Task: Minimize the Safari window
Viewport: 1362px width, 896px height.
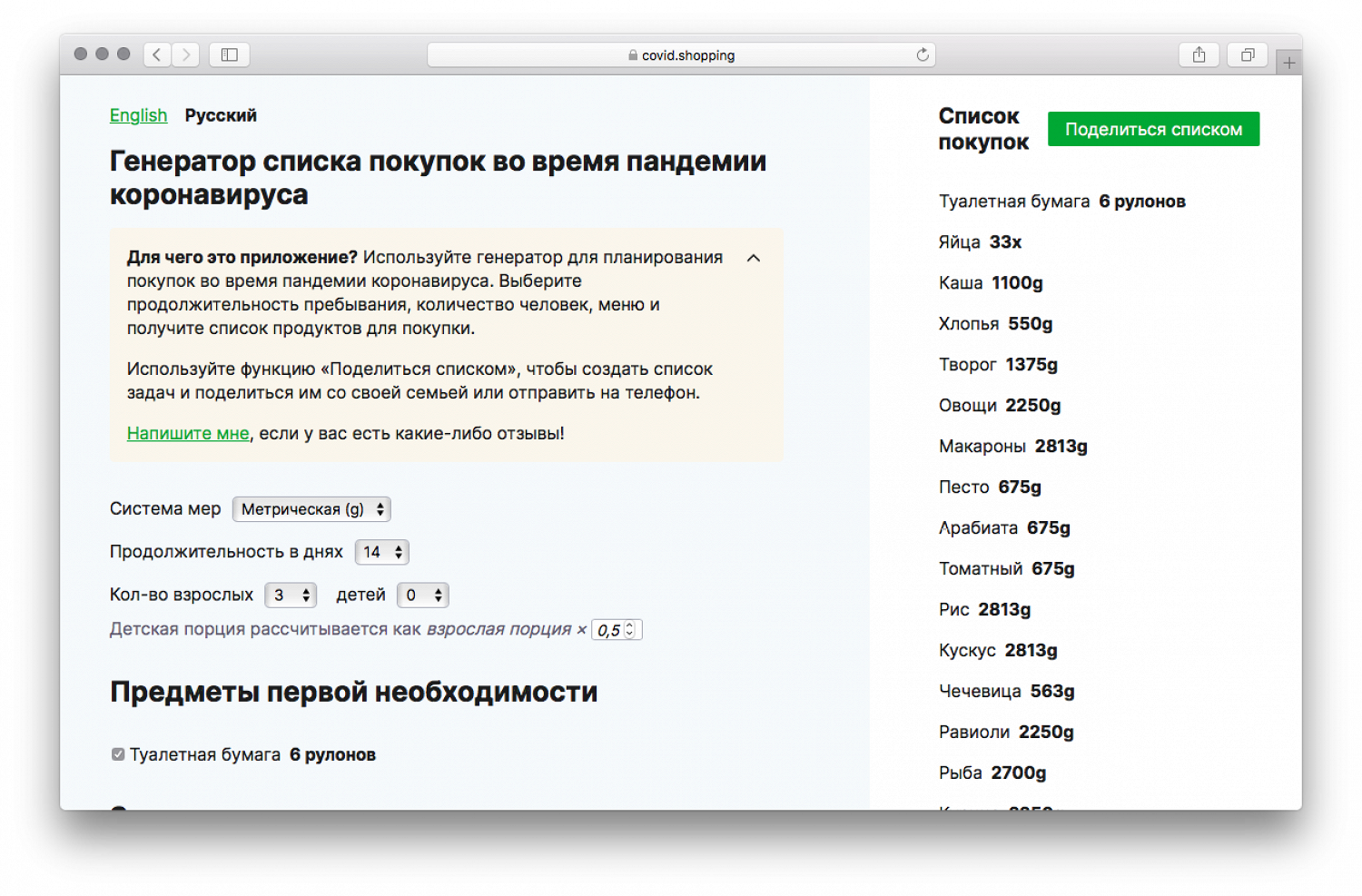Action: point(103,54)
